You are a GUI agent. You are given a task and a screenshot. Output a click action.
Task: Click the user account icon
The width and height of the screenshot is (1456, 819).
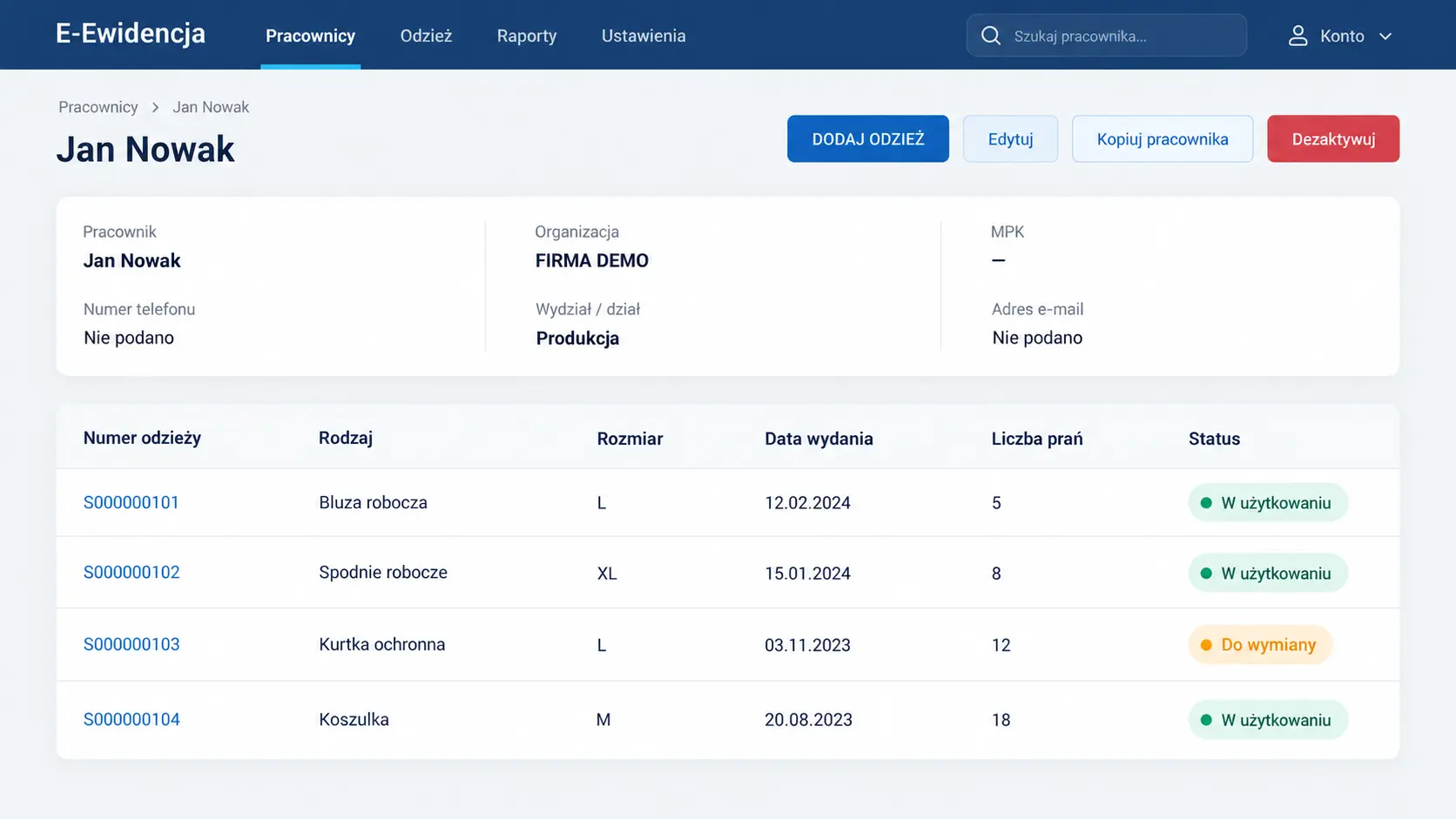click(x=1298, y=36)
